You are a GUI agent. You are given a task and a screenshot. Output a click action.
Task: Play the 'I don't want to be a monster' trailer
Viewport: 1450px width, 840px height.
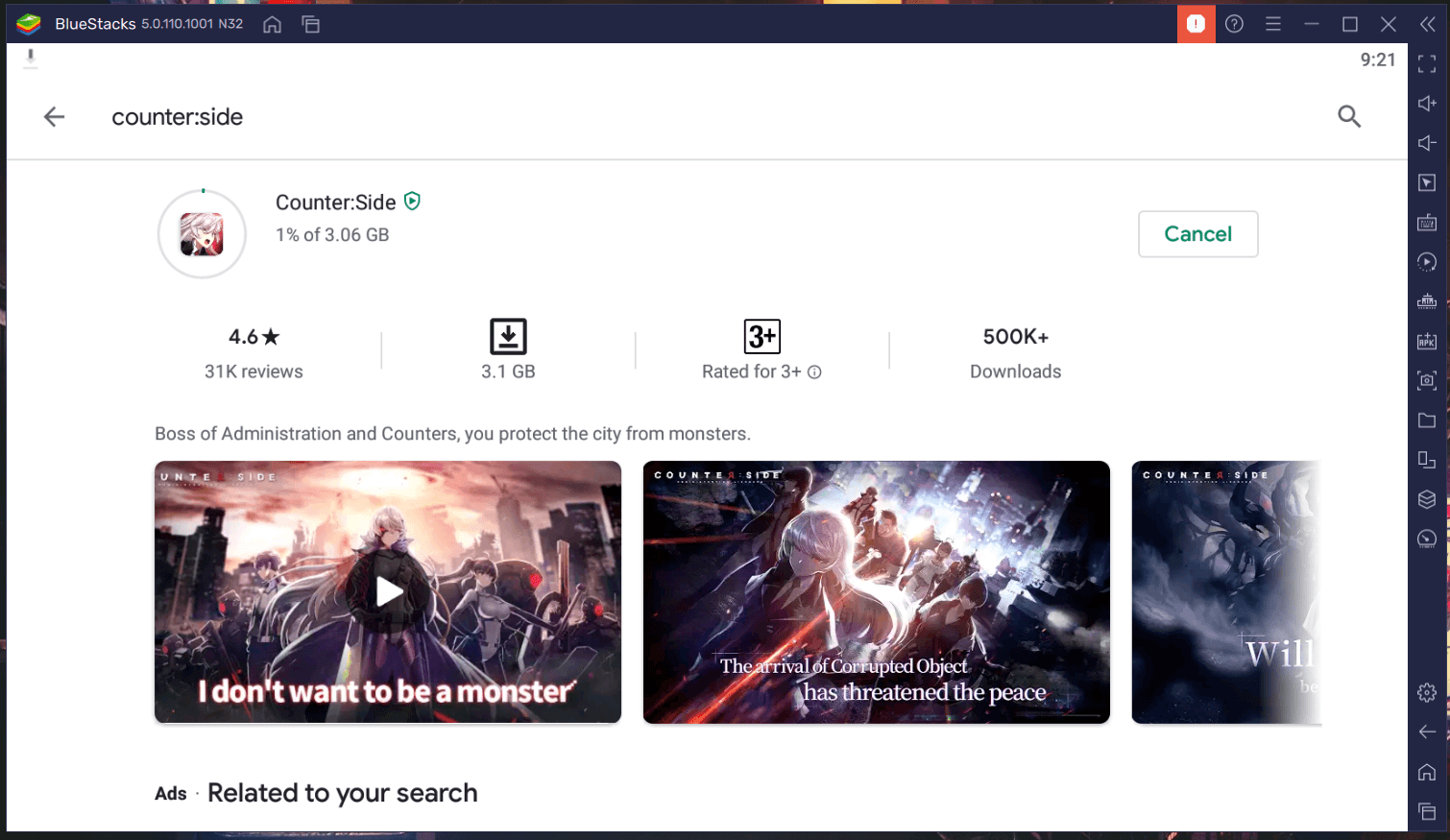click(388, 592)
